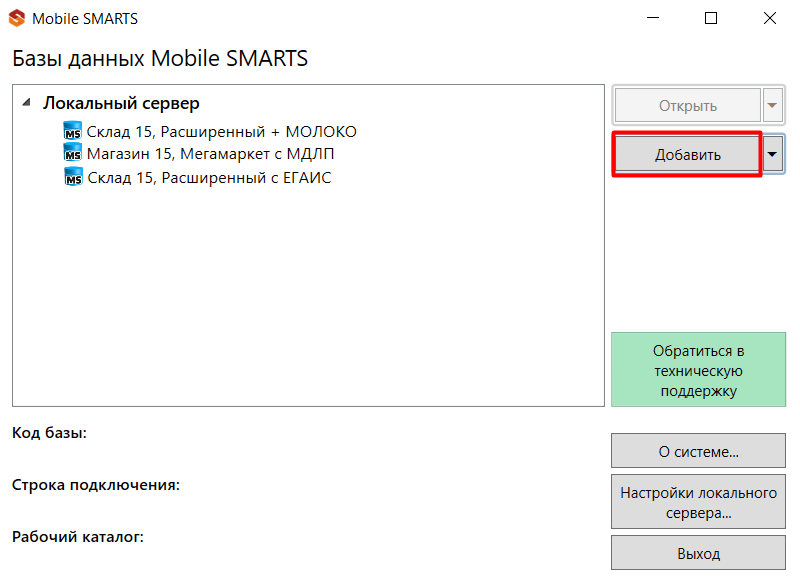Click the Код базы: label

pos(49,433)
